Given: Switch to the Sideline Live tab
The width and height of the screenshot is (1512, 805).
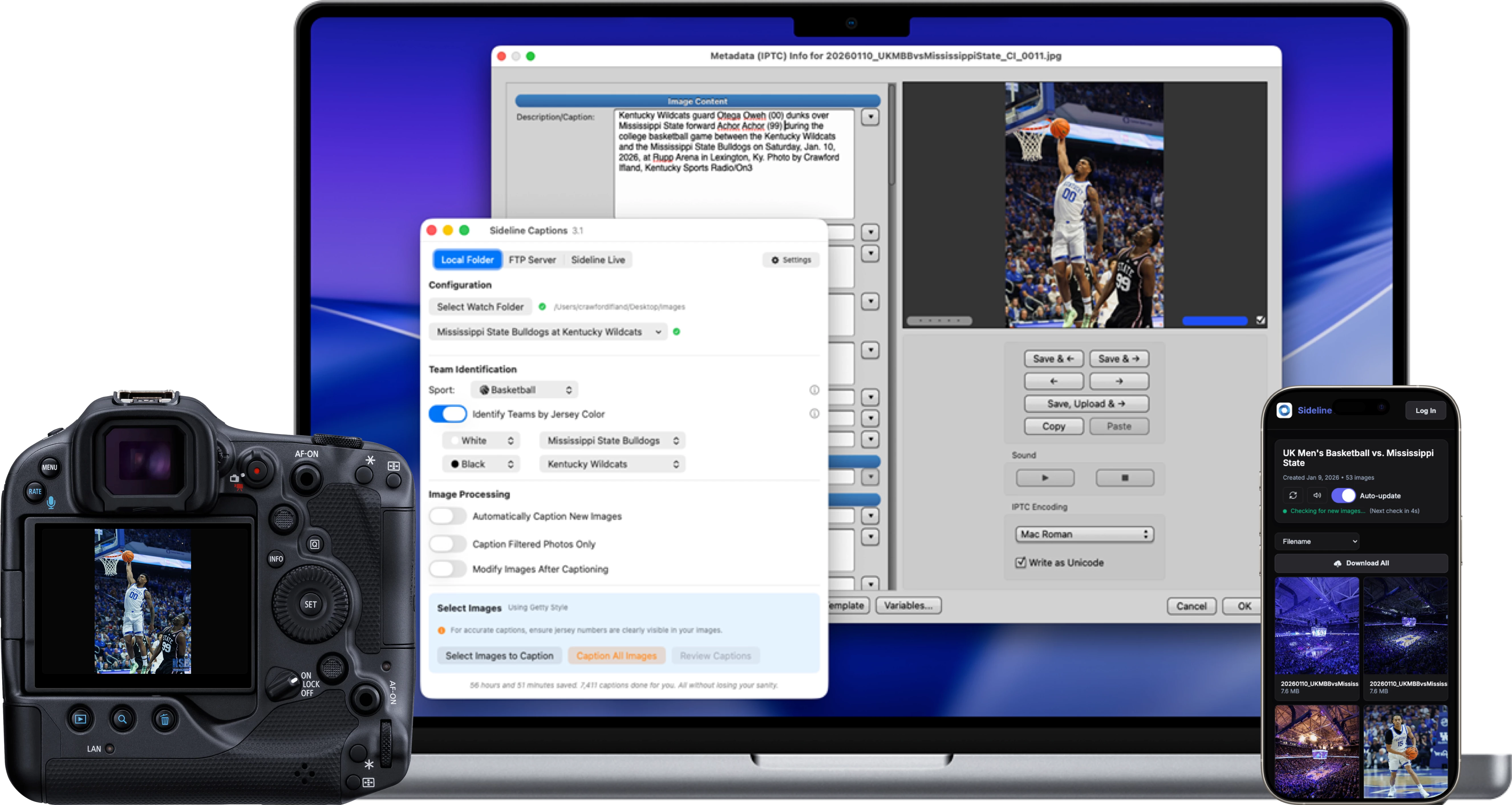Looking at the screenshot, I should [x=597, y=260].
